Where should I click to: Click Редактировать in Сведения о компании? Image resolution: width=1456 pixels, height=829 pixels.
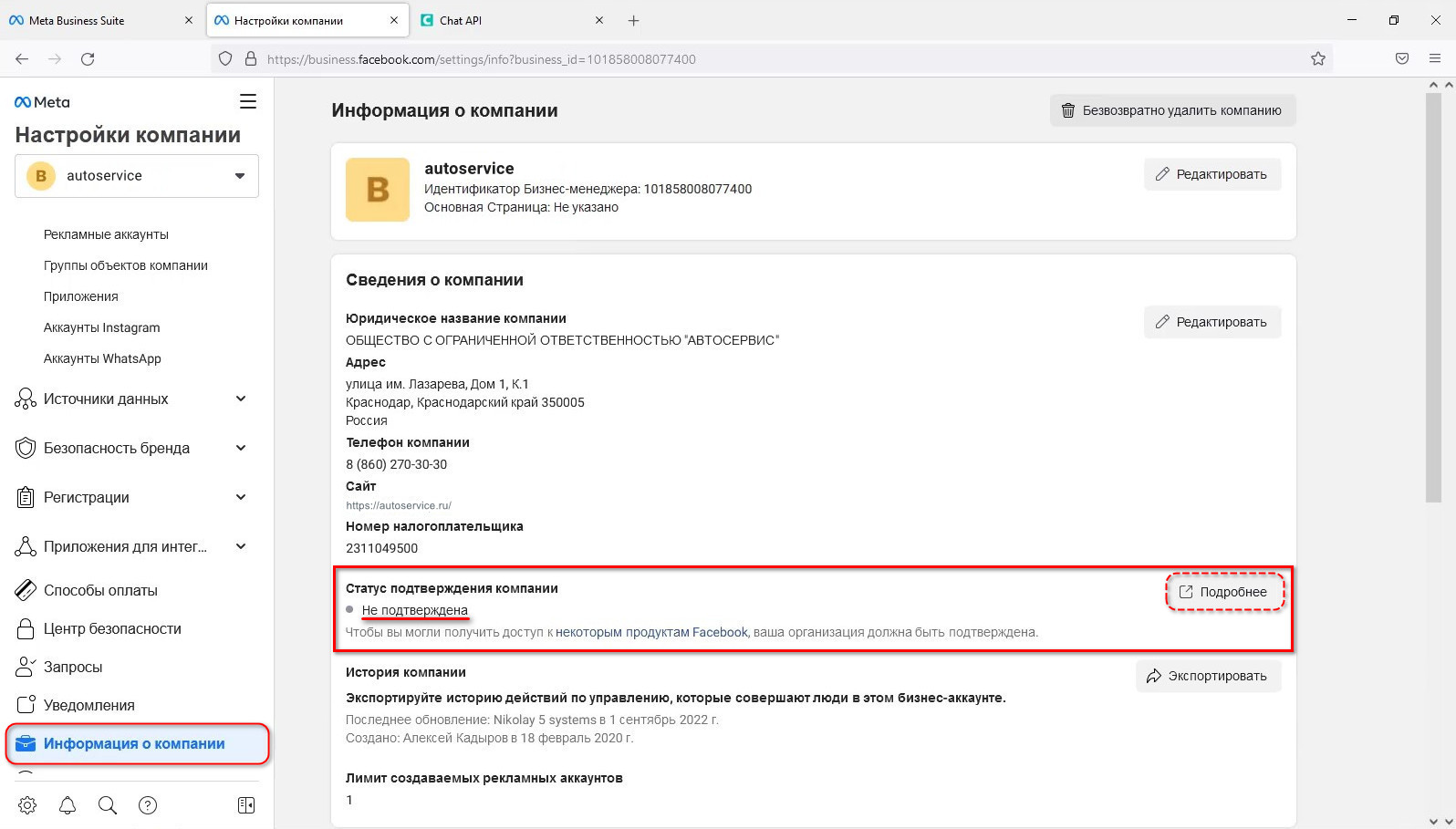point(1212,322)
